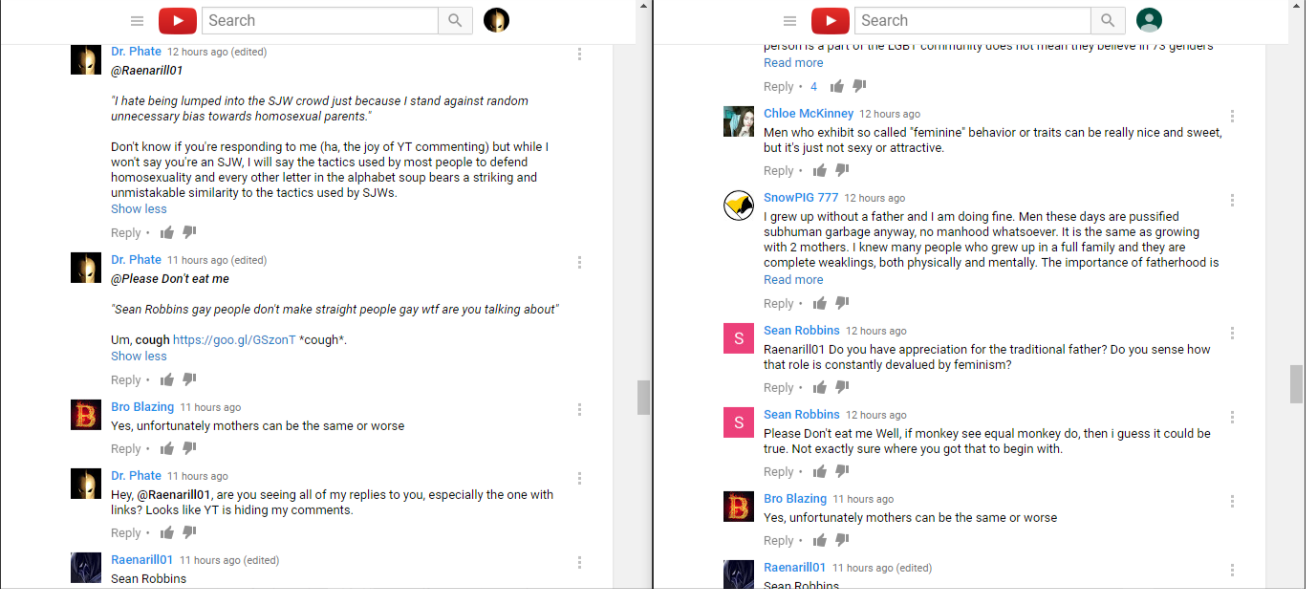This screenshot has height=589, width=1306.
Task: Click Chloe McKinney's profile picture
Action: pyautogui.click(x=738, y=122)
